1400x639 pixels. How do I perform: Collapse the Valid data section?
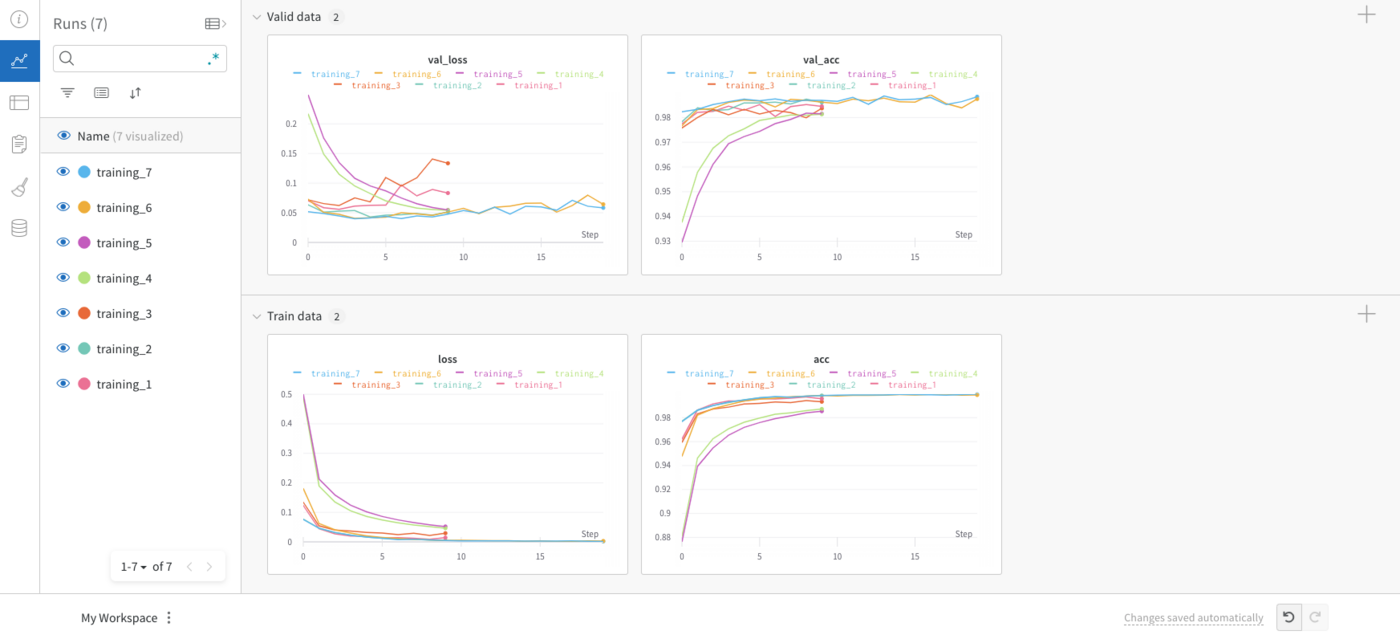coord(257,17)
